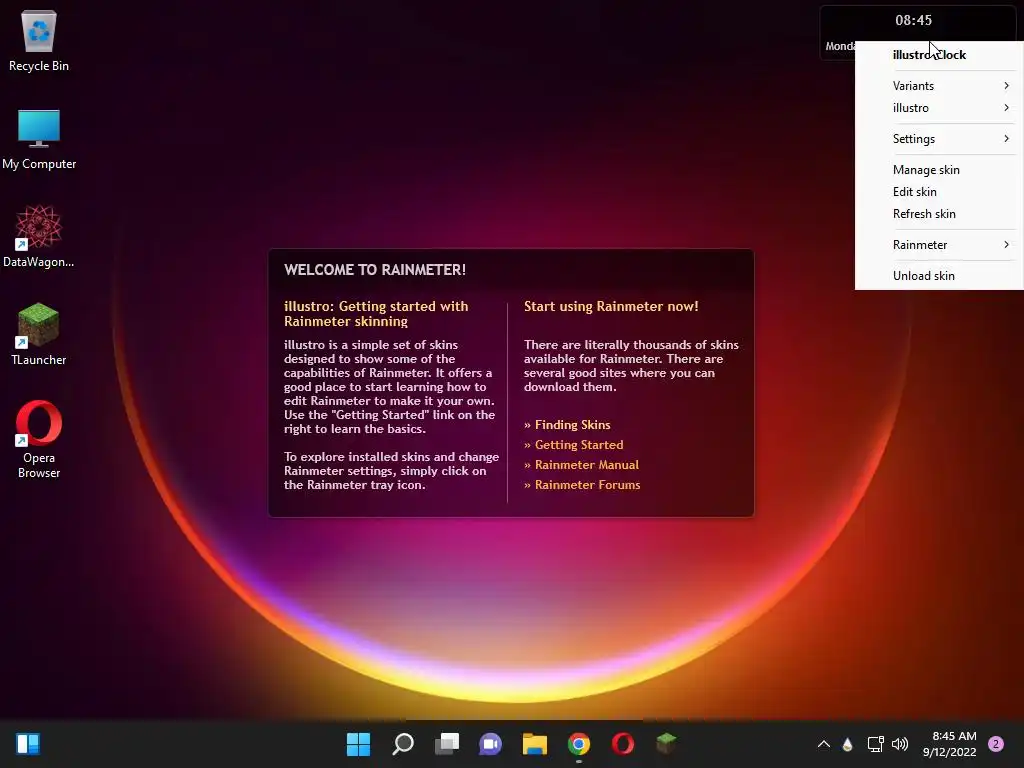
Task: Choose Refresh skin in context menu
Action: tap(939, 214)
